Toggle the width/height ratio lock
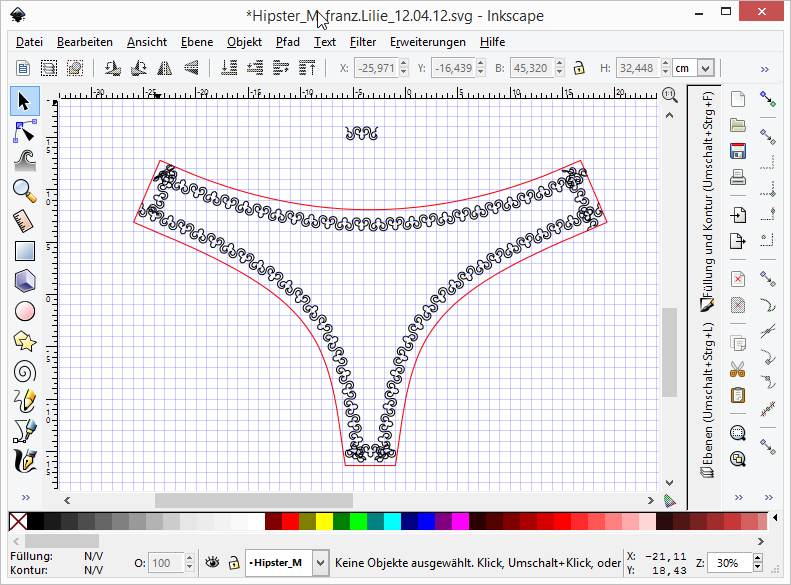This screenshot has width=791, height=585. click(578, 68)
